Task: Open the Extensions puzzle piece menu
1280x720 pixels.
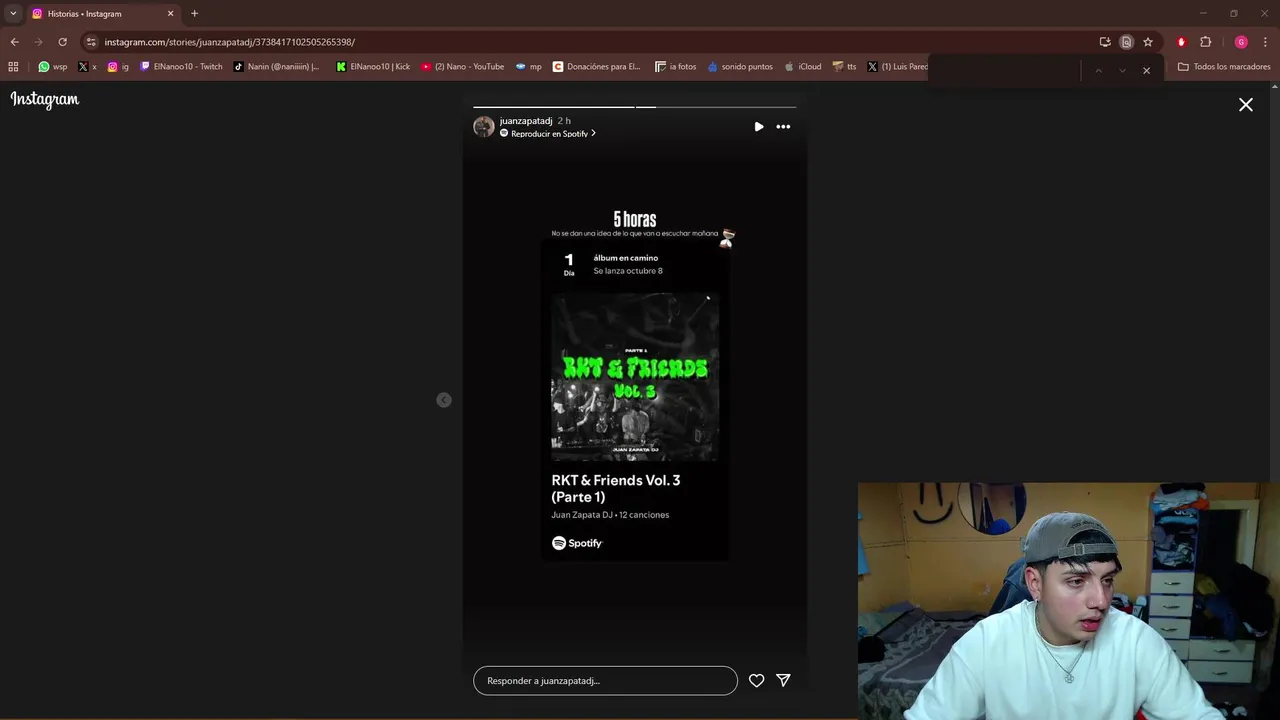Action: tap(1205, 42)
